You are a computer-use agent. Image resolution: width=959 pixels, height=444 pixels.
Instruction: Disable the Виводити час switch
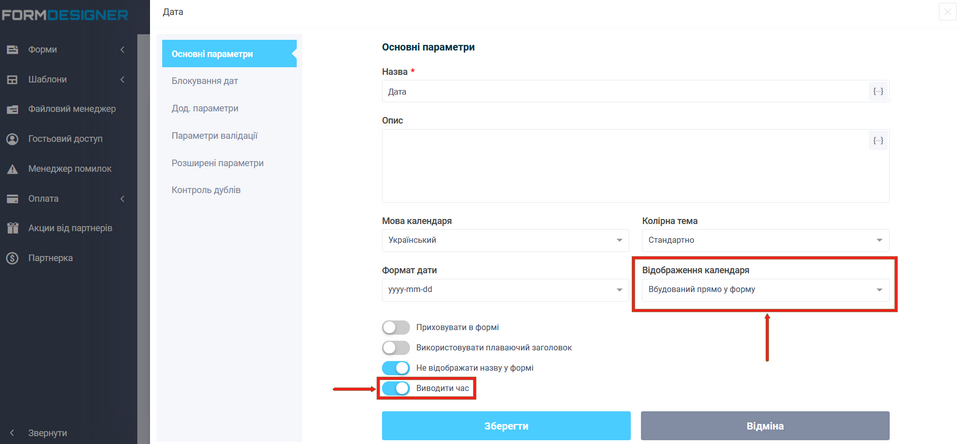(x=396, y=387)
